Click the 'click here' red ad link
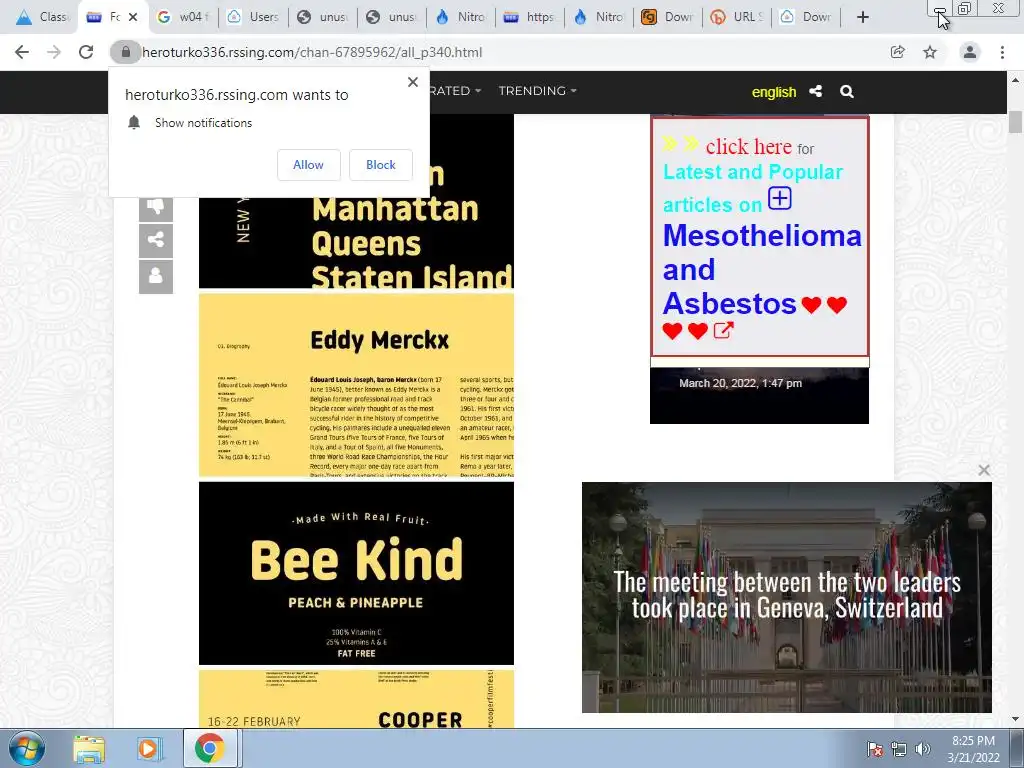Image resolution: width=1024 pixels, height=768 pixels. point(748,146)
